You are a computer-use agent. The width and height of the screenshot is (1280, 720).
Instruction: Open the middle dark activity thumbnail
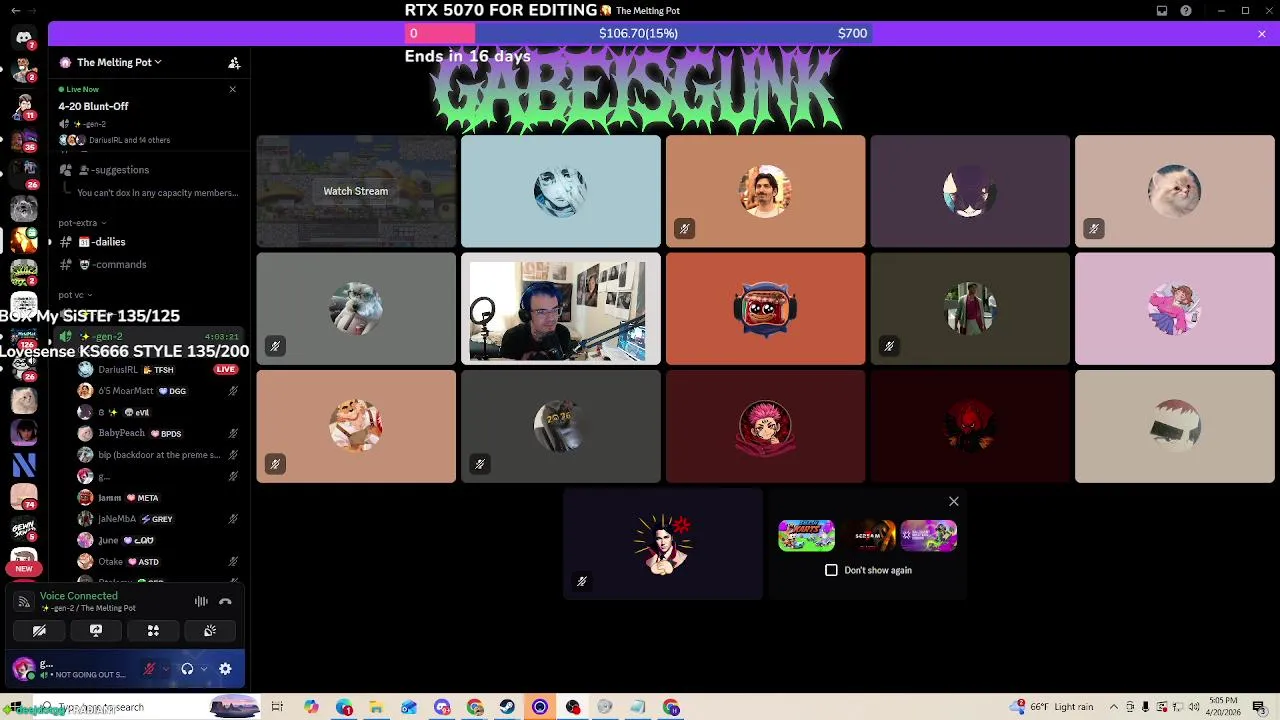click(x=868, y=536)
